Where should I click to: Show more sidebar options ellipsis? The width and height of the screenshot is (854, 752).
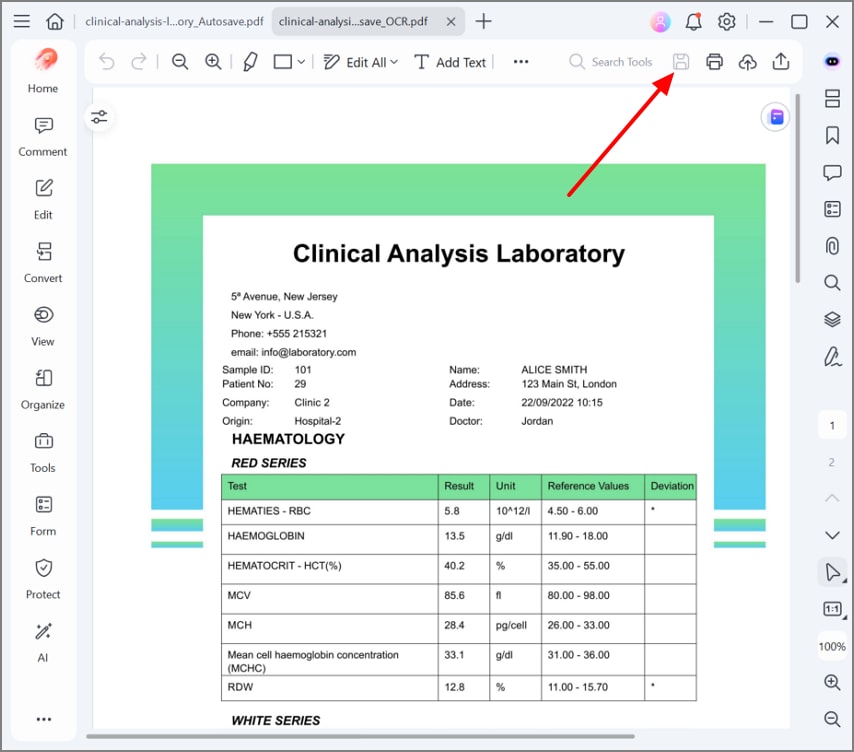tap(44, 719)
